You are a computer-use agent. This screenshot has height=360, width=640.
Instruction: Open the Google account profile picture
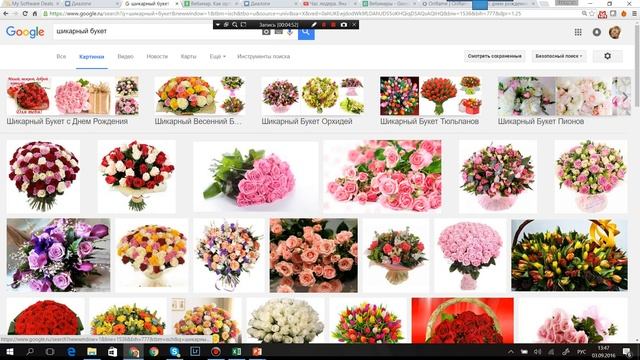coord(615,32)
